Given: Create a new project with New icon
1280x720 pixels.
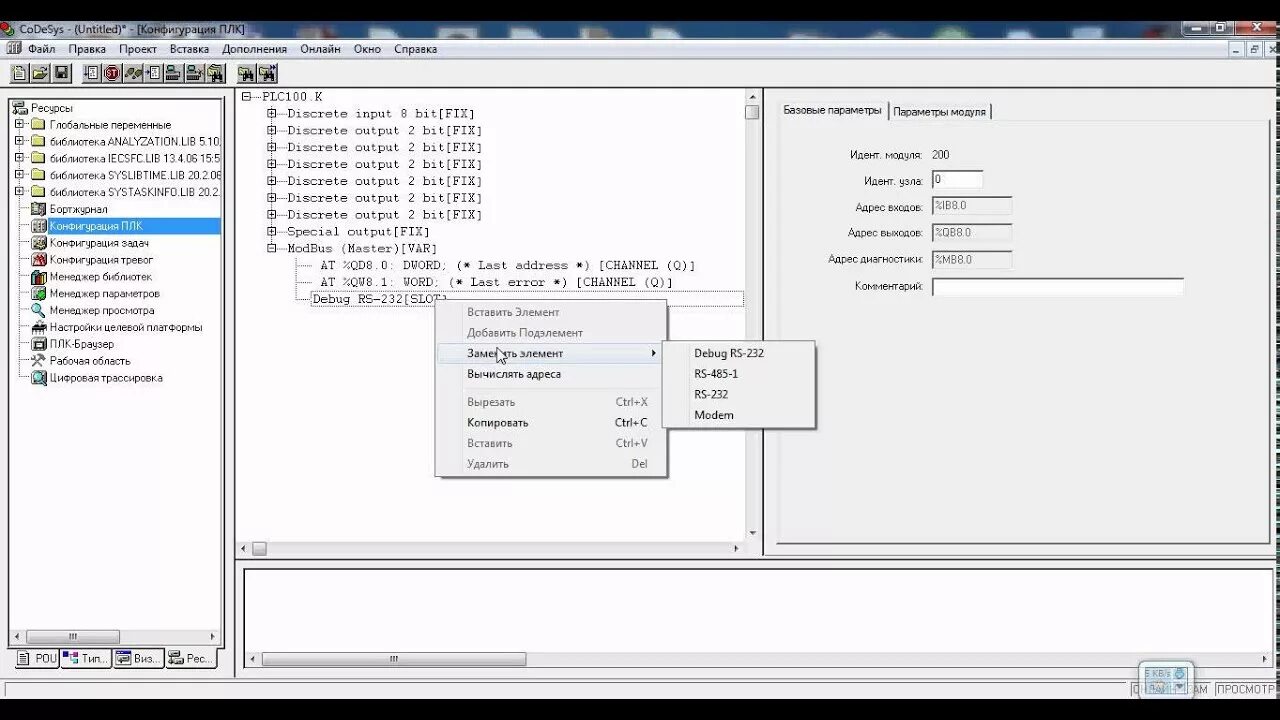Looking at the screenshot, I should point(19,73).
